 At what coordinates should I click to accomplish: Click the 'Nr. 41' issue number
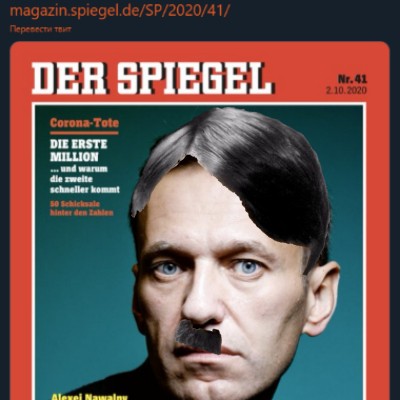352,79
